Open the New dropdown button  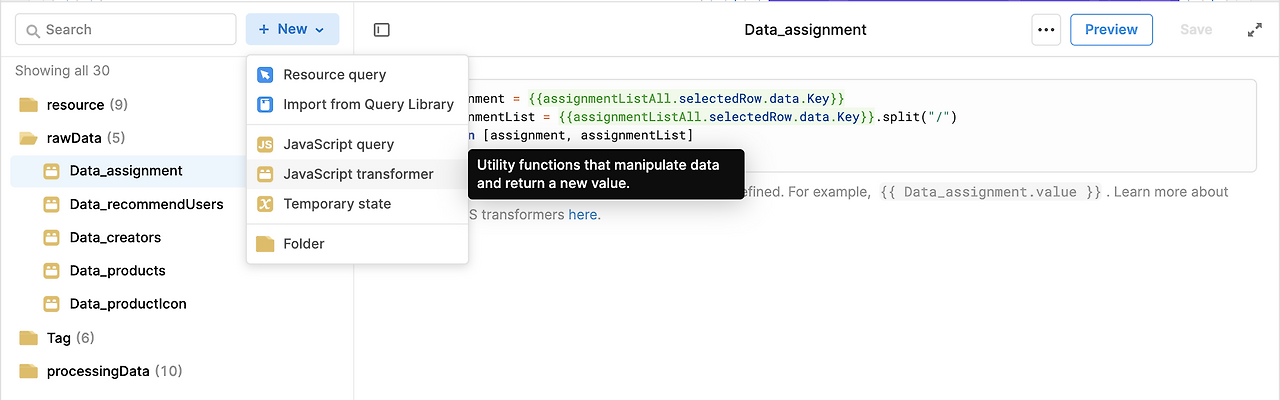coord(292,30)
